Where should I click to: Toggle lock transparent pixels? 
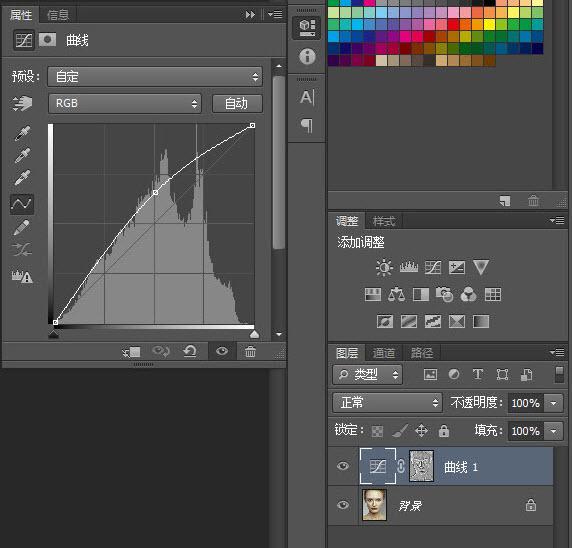point(377,431)
